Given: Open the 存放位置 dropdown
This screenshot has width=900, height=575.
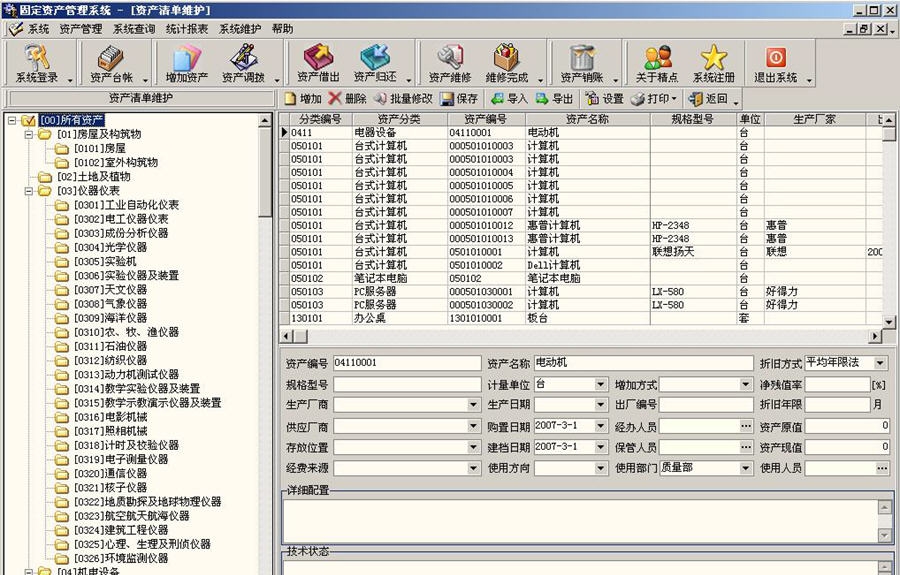Looking at the screenshot, I should (474, 447).
